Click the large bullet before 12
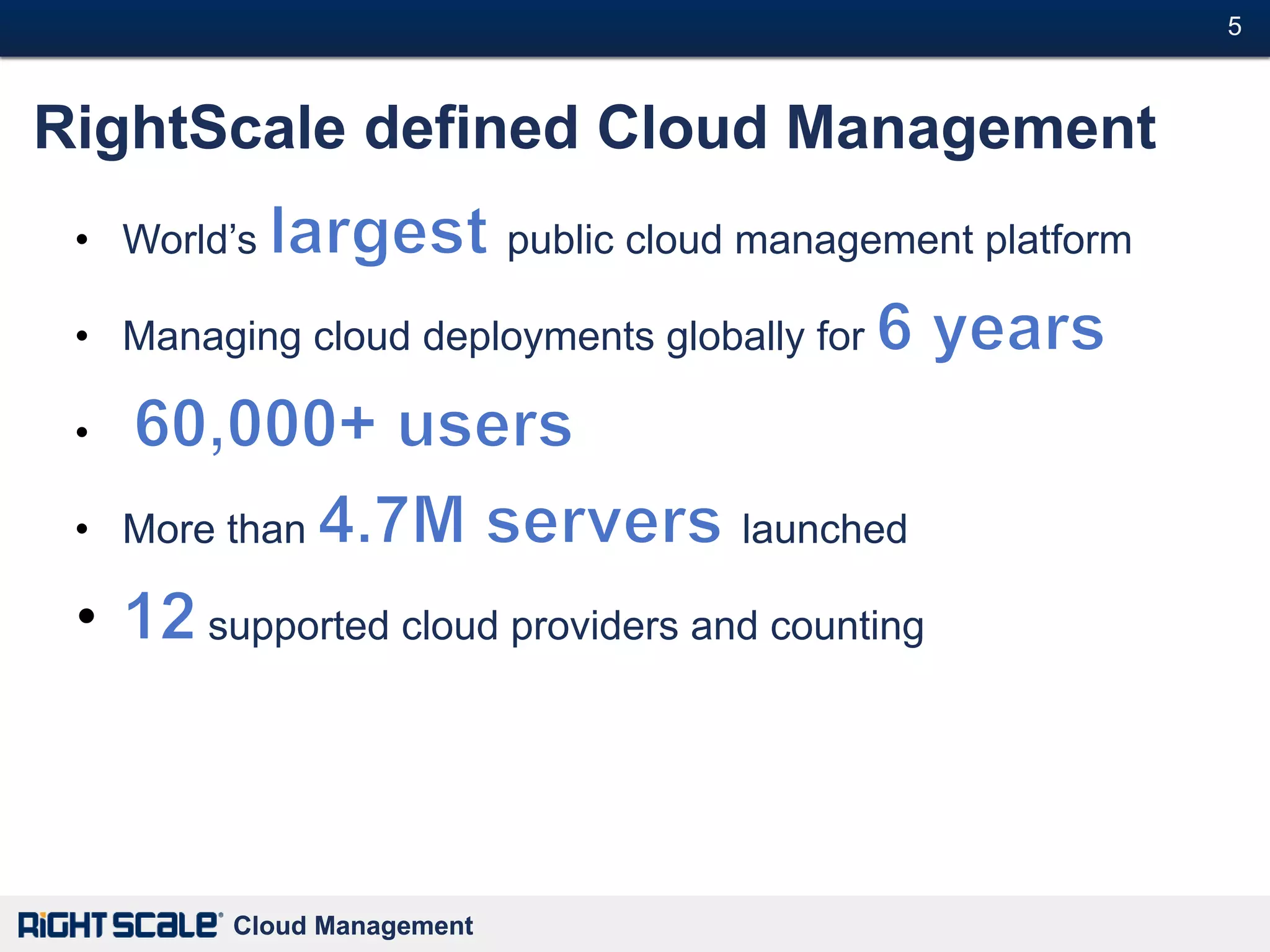 pos(87,616)
